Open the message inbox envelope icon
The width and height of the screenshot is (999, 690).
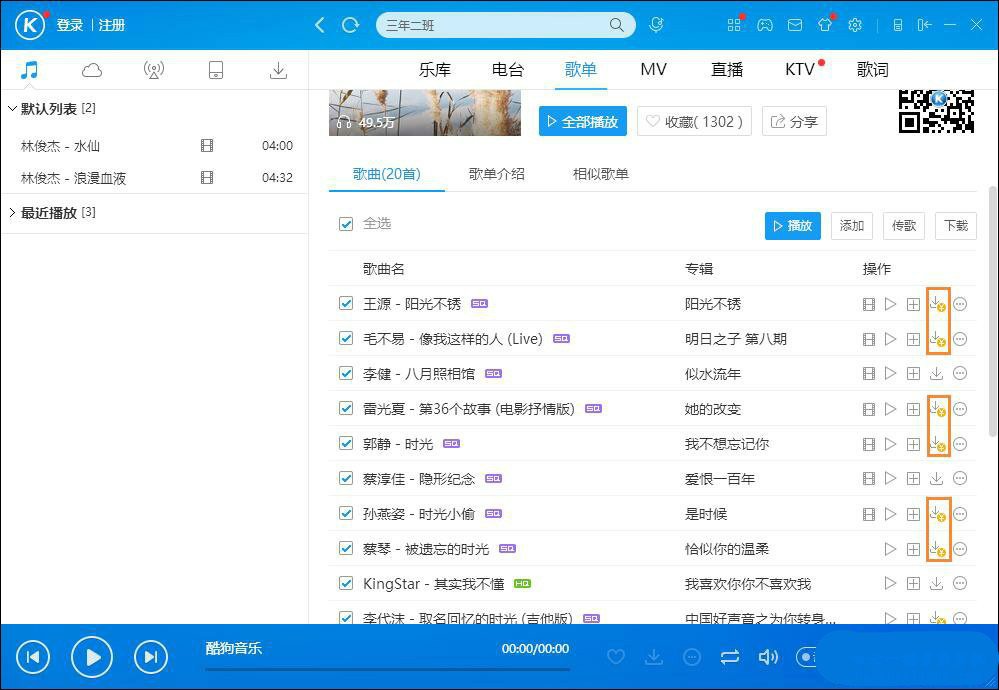pos(794,25)
